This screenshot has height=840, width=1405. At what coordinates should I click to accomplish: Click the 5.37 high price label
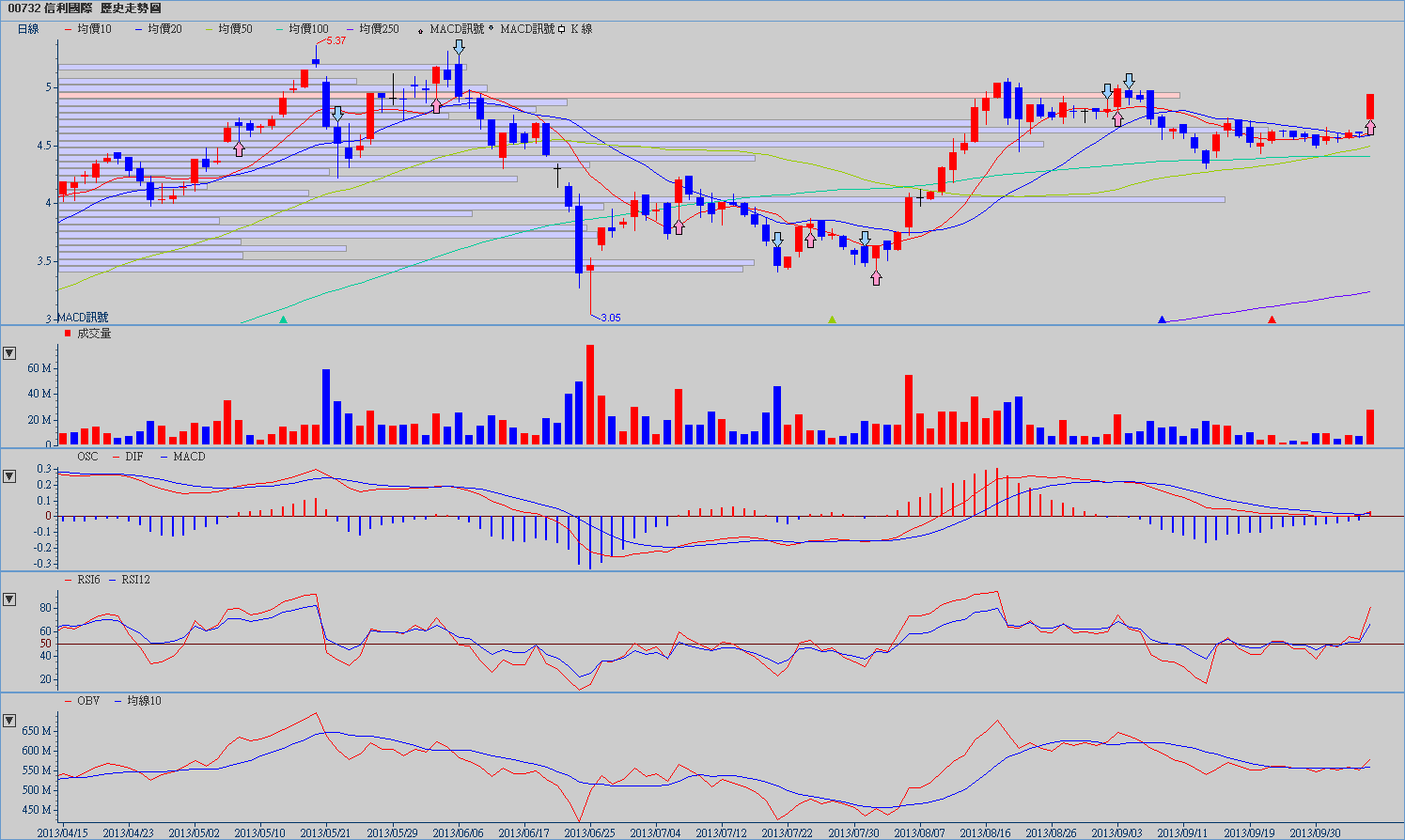(336, 40)
